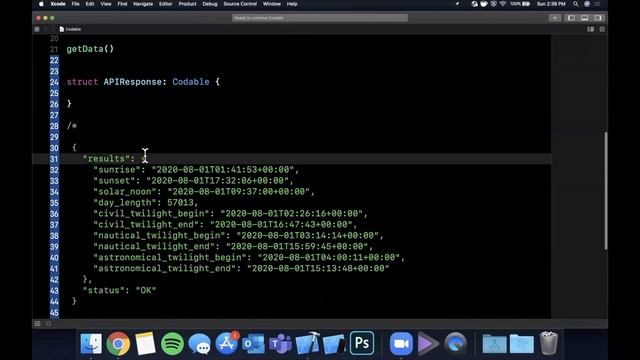
Task: Open the File menu
Action: click(76, 4)
